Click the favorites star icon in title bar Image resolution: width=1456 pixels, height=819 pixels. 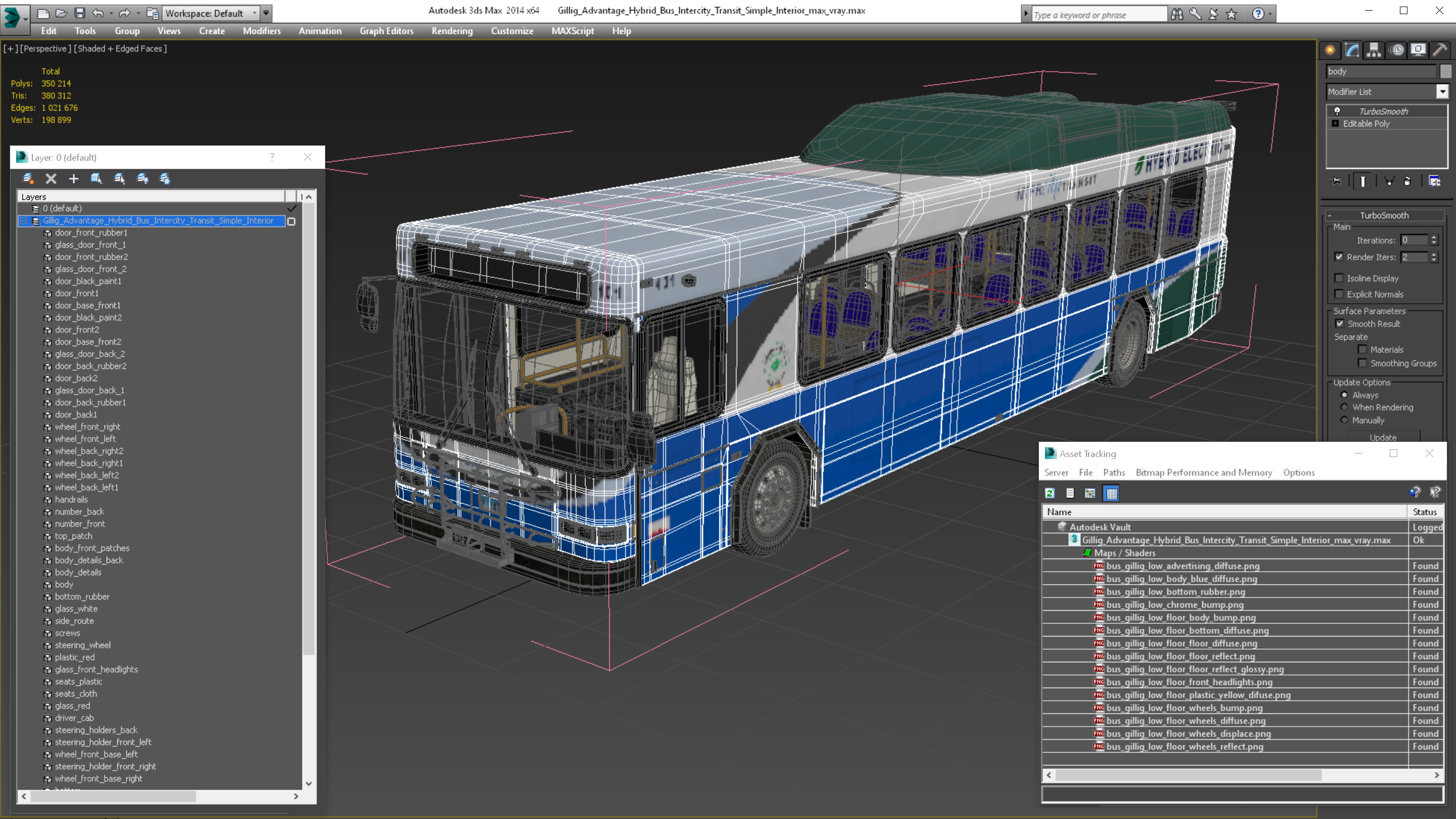click(x=1232, y=14)
